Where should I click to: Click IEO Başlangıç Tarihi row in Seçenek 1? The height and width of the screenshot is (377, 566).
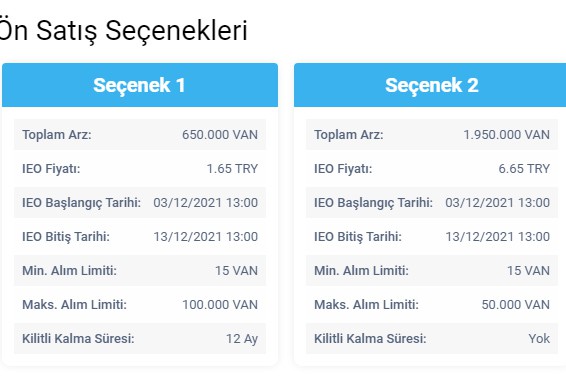click(x=140, y=202)
